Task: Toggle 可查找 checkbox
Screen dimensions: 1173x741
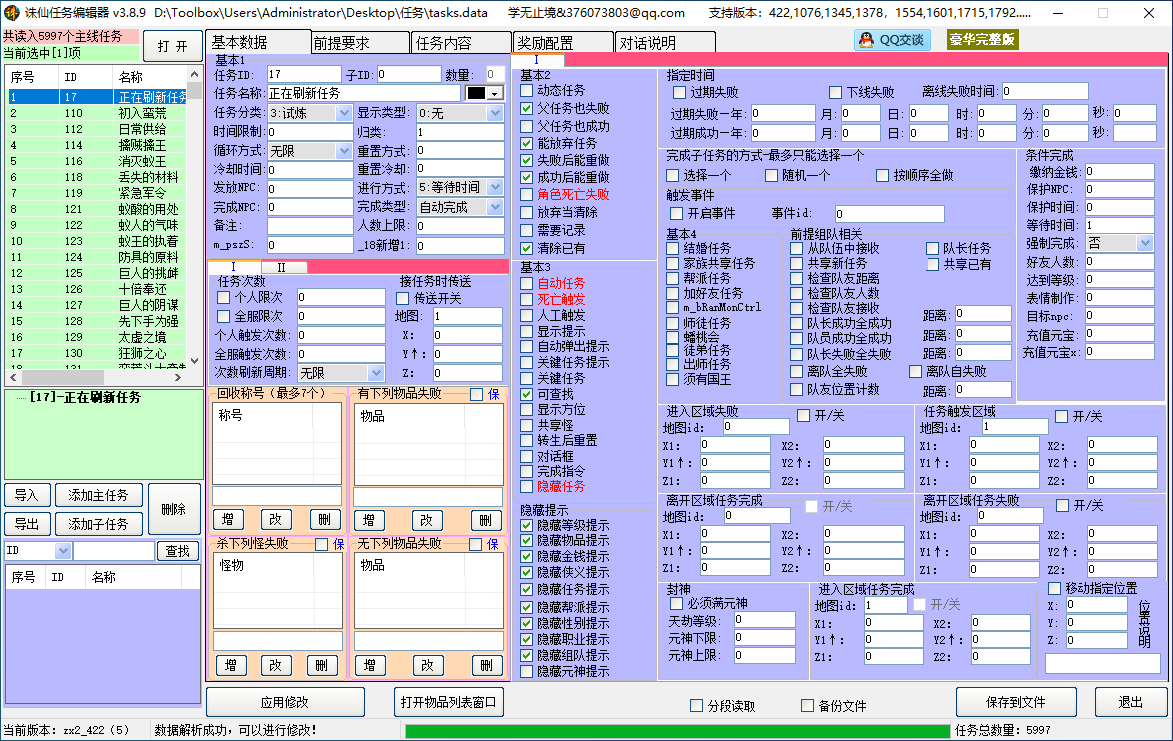Action: (527, 394)
